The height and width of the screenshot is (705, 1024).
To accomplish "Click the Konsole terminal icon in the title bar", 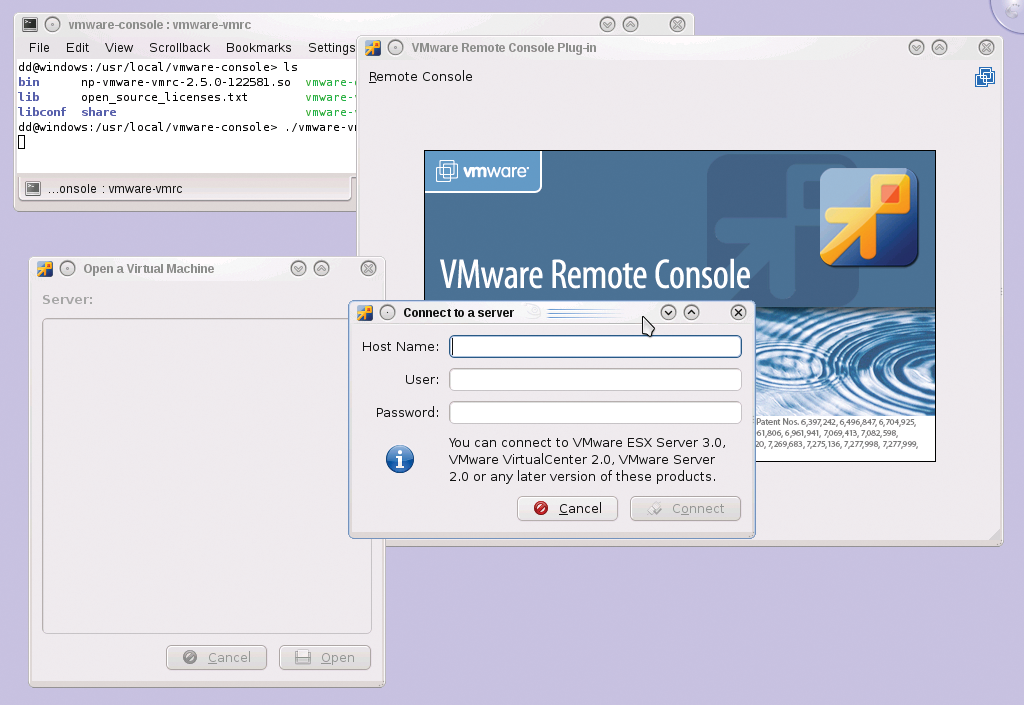I will point(30,25).
